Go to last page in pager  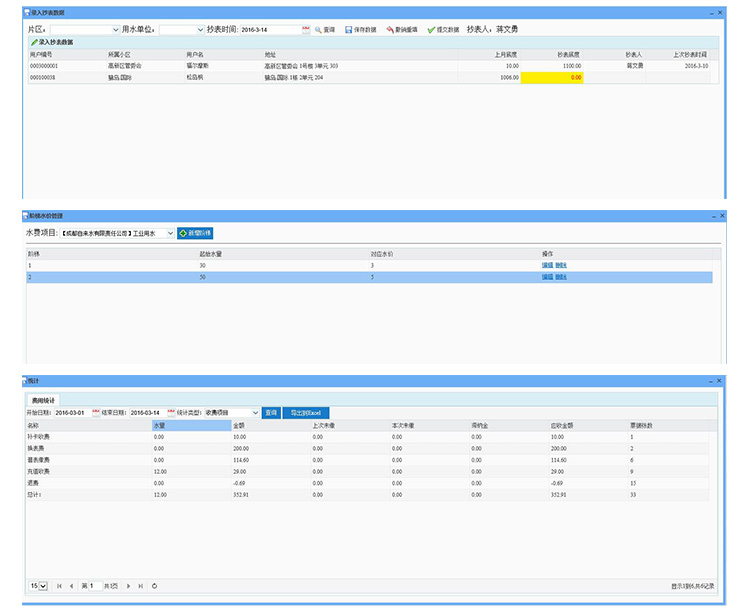(x=141, y=586)
